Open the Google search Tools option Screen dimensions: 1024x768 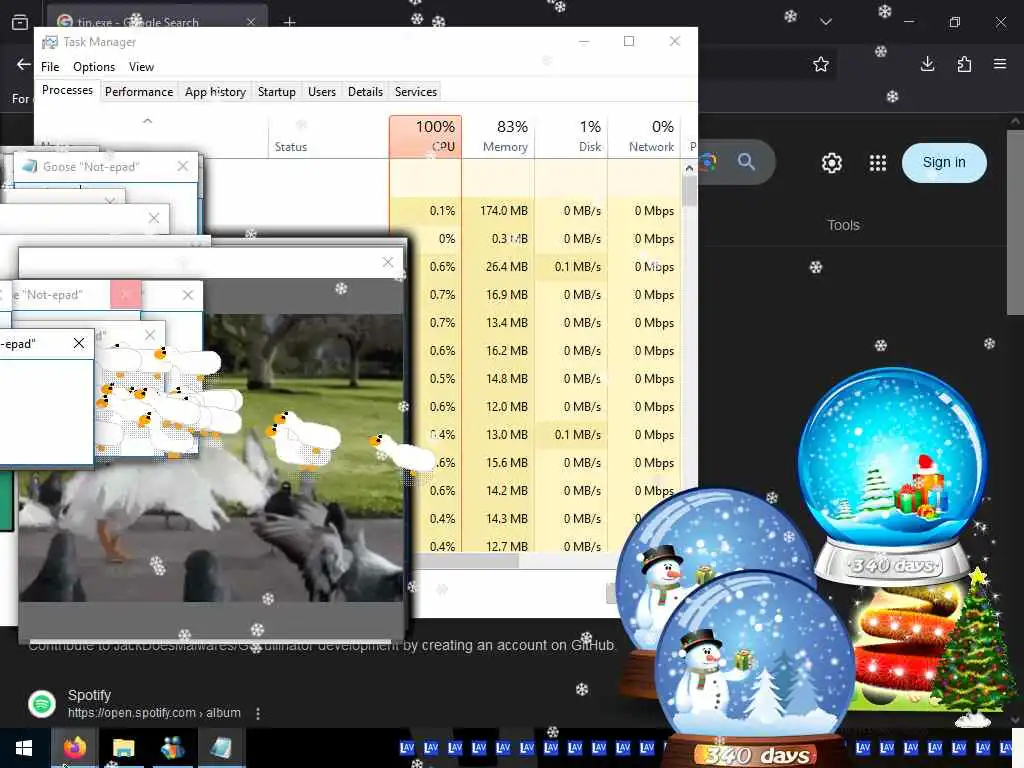[x=843, y=225]
